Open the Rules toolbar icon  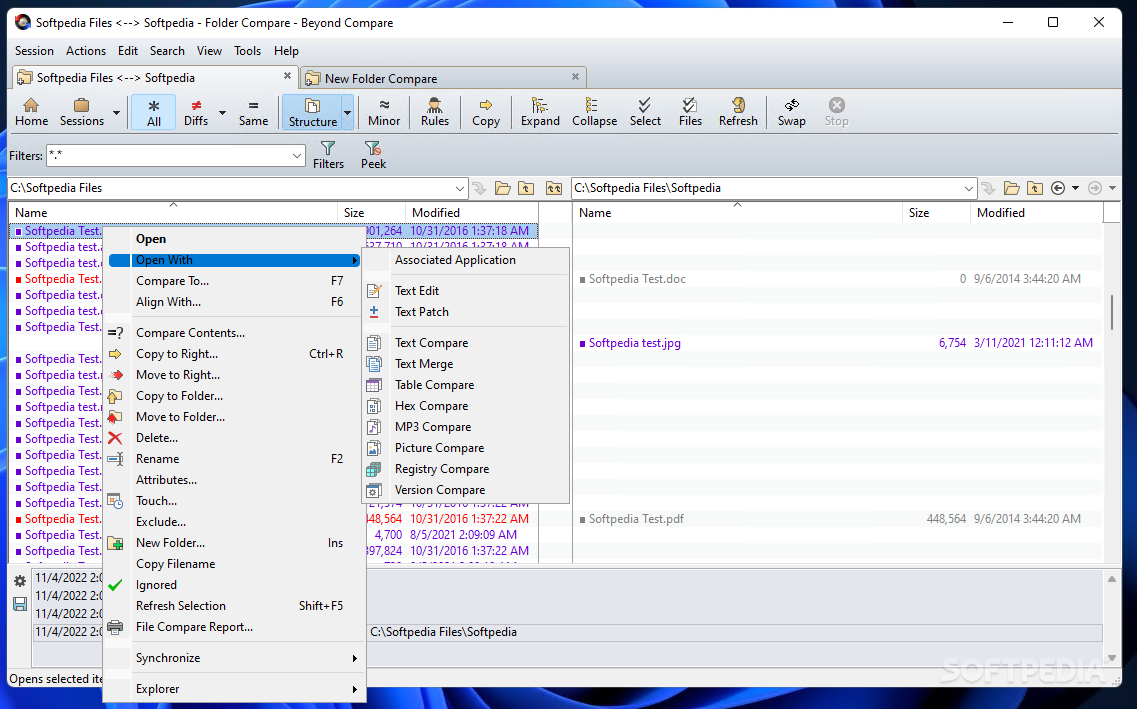point(434,112)
